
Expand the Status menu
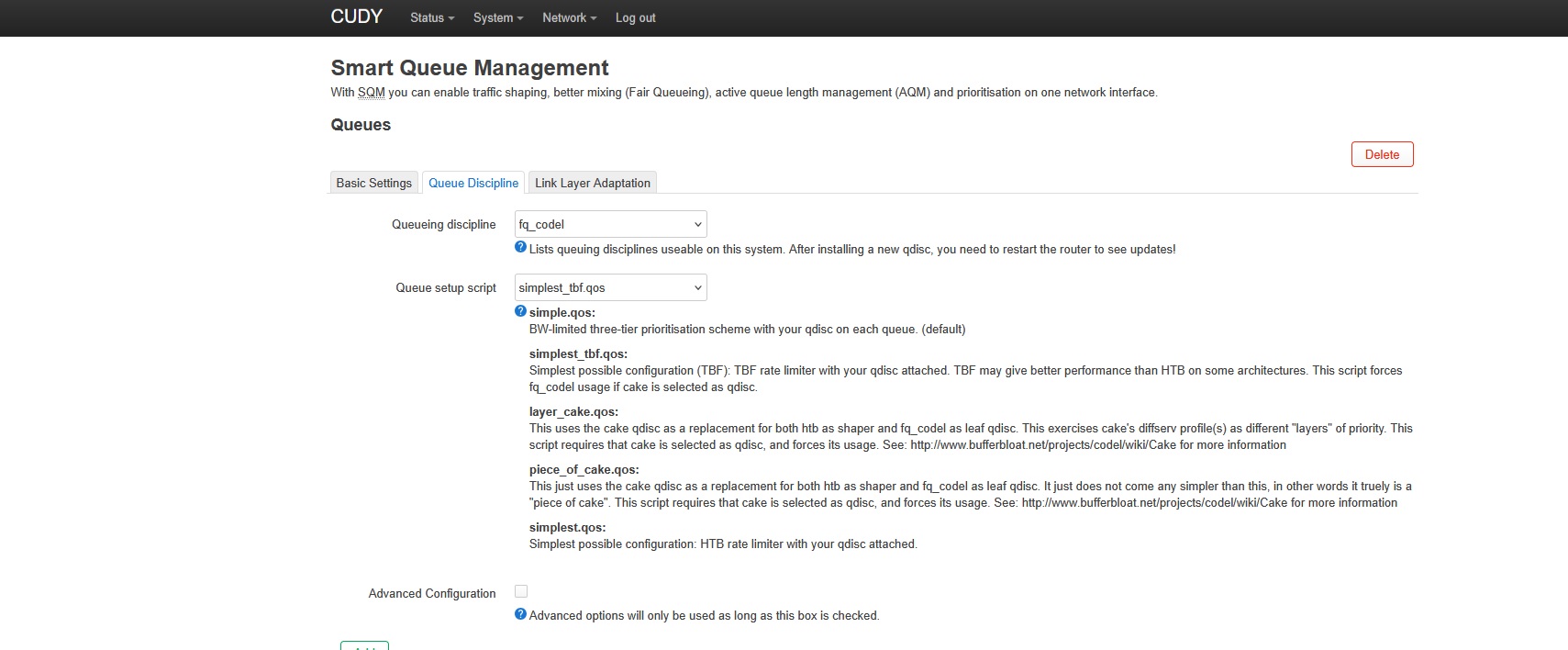(x=432, y=17)
